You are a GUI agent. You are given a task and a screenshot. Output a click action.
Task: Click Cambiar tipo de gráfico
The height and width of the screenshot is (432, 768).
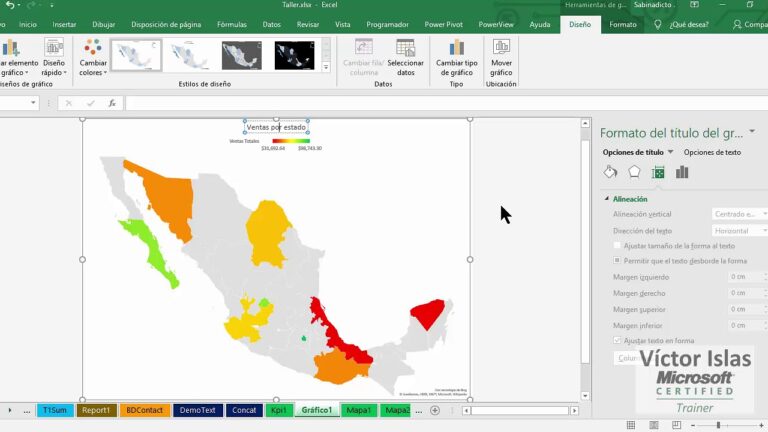click(x=456, y=58)
